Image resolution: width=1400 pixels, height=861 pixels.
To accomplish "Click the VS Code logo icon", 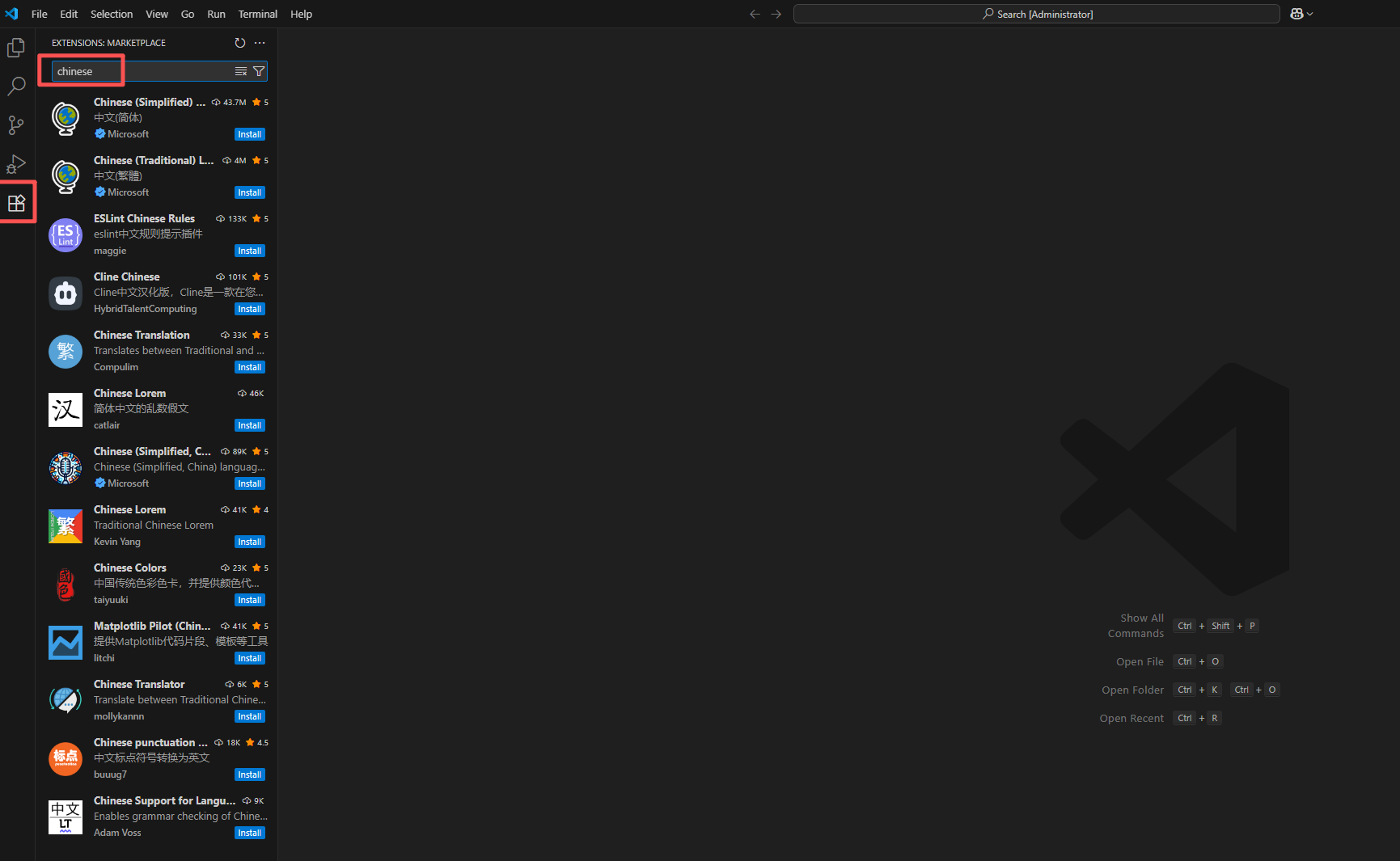I will tap(11, 14).
